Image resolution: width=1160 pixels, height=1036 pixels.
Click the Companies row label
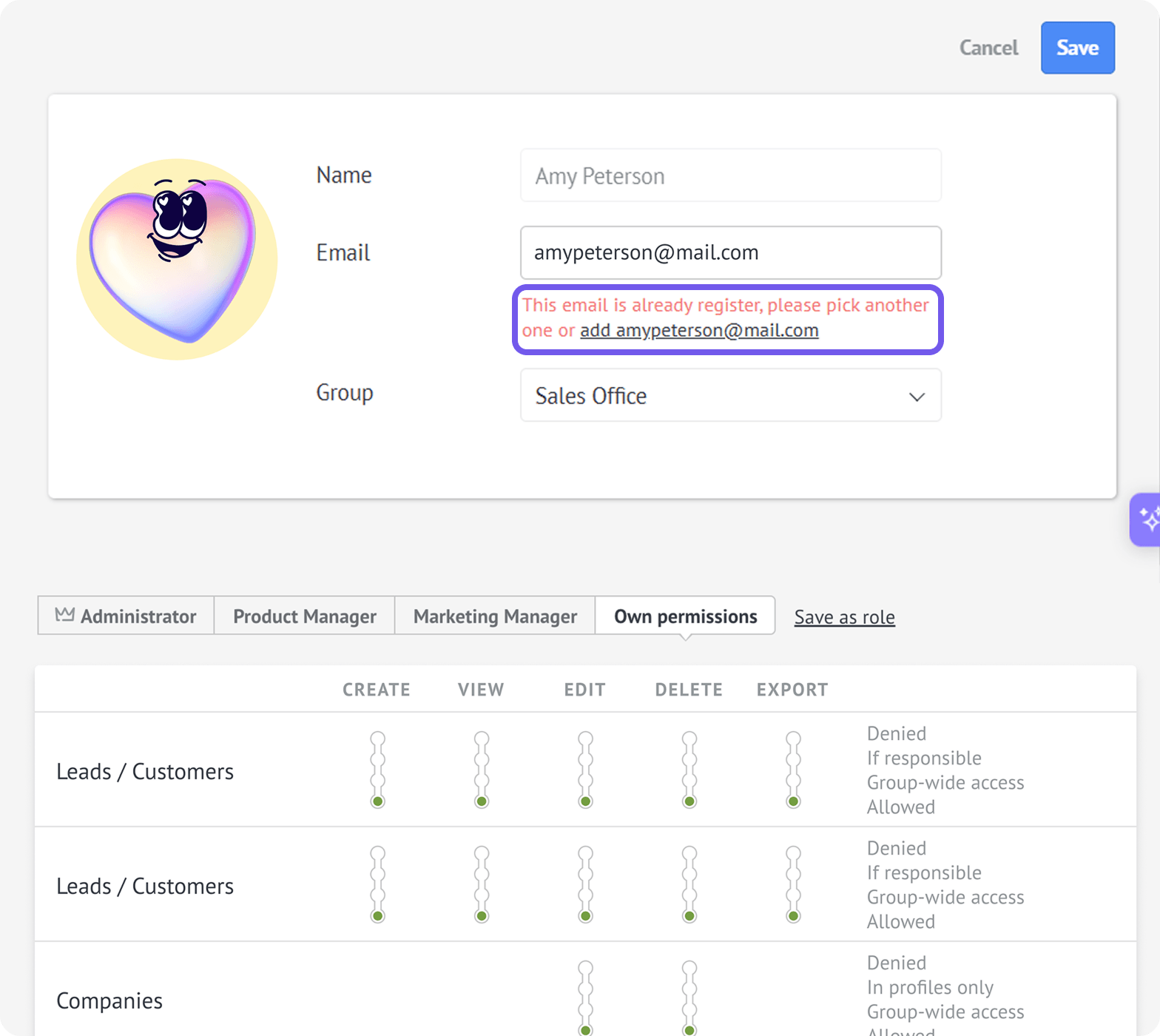(109, 1000)
